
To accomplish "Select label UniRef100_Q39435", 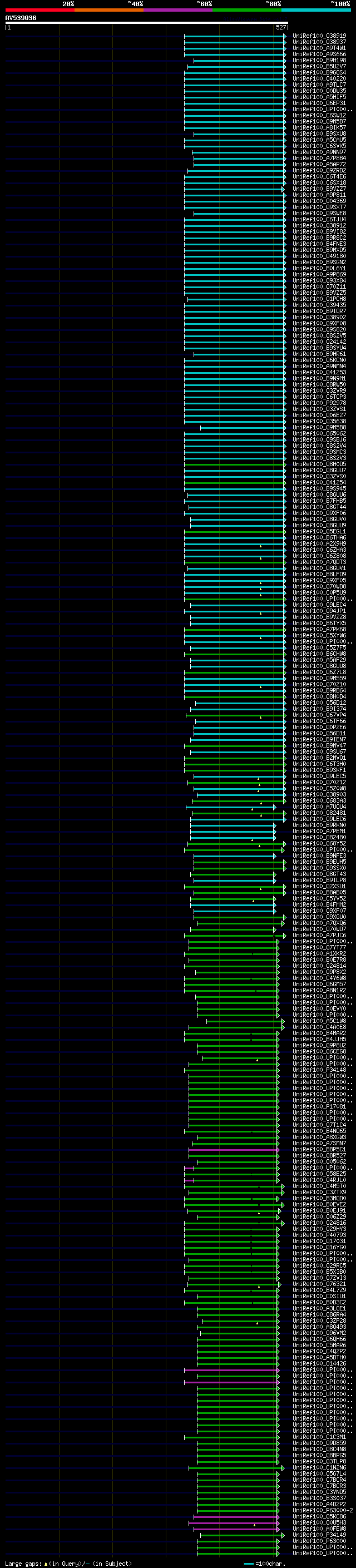I will click(319, 305).
